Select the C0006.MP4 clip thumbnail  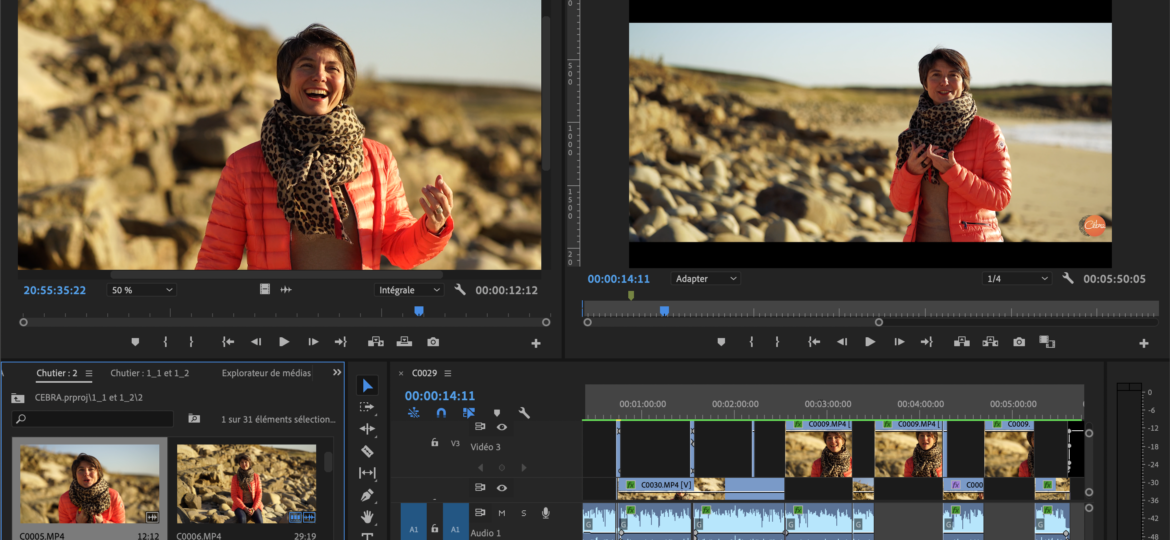[246, 484]
